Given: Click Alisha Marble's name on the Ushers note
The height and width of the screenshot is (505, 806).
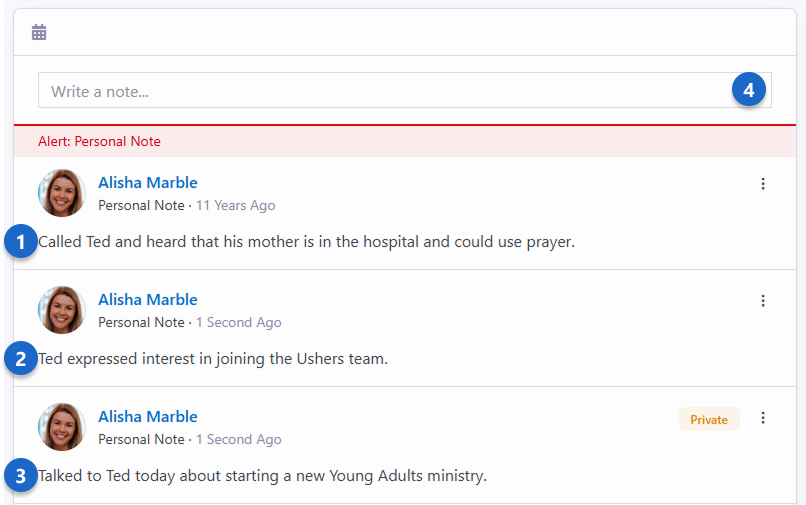Looking at the screenshot, I should coord(148,300).
